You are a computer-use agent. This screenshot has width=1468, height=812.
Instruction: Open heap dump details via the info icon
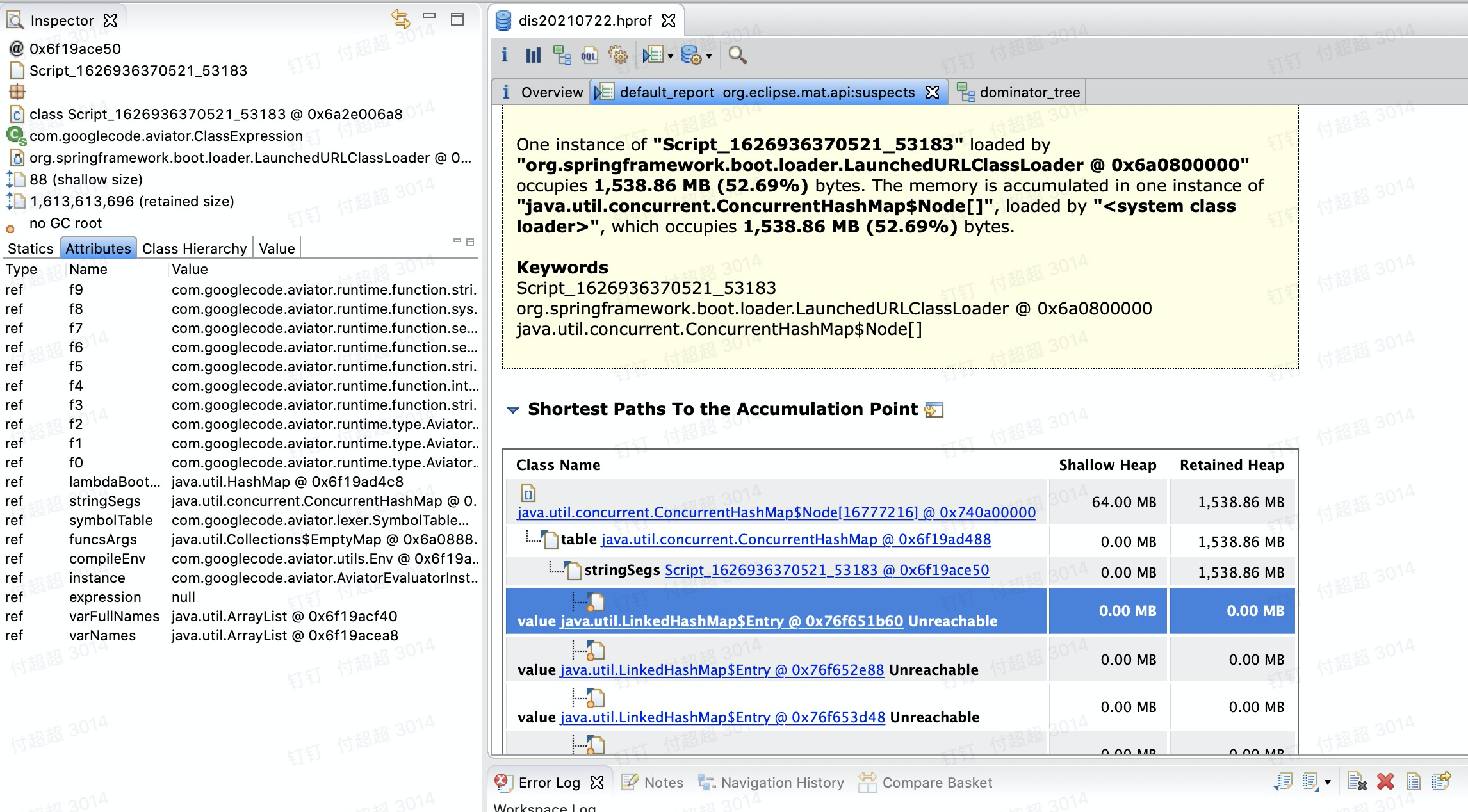click(505, 56)
